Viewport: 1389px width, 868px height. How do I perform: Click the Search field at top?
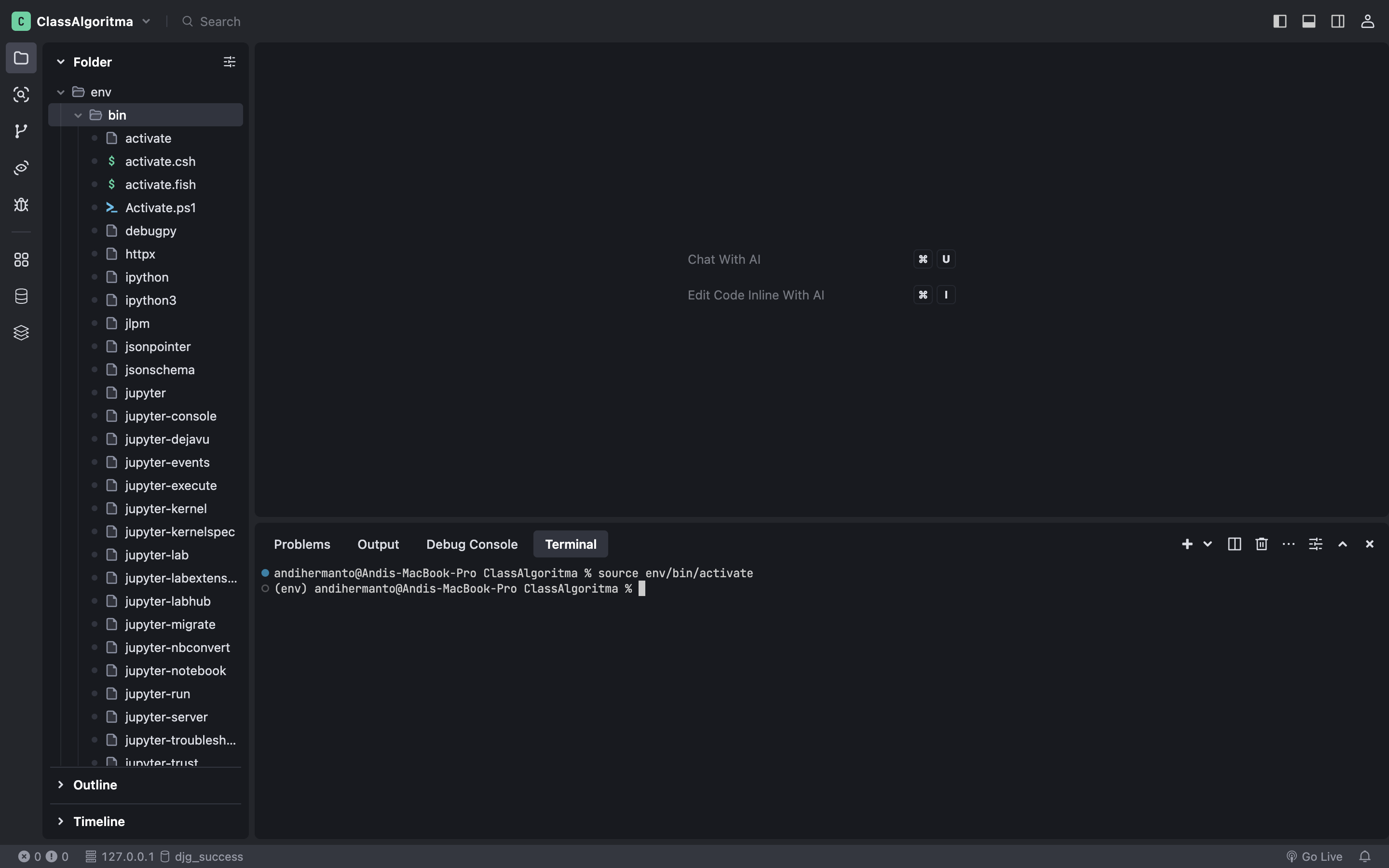click(220, 21)
